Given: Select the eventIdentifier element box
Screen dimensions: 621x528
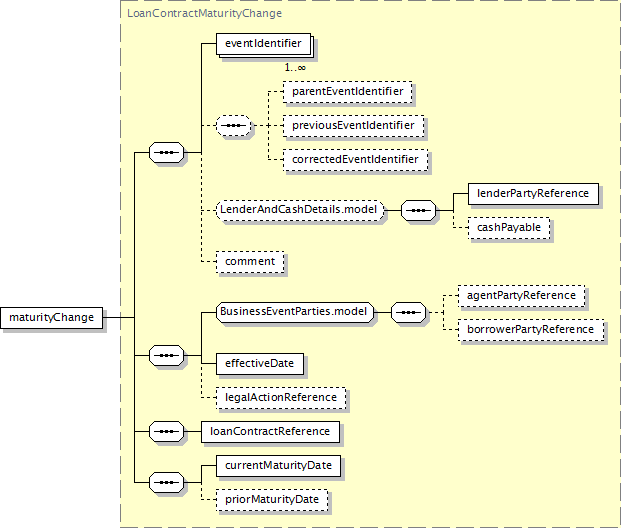Looking at the screenshot, I should [x=264, y=44].
